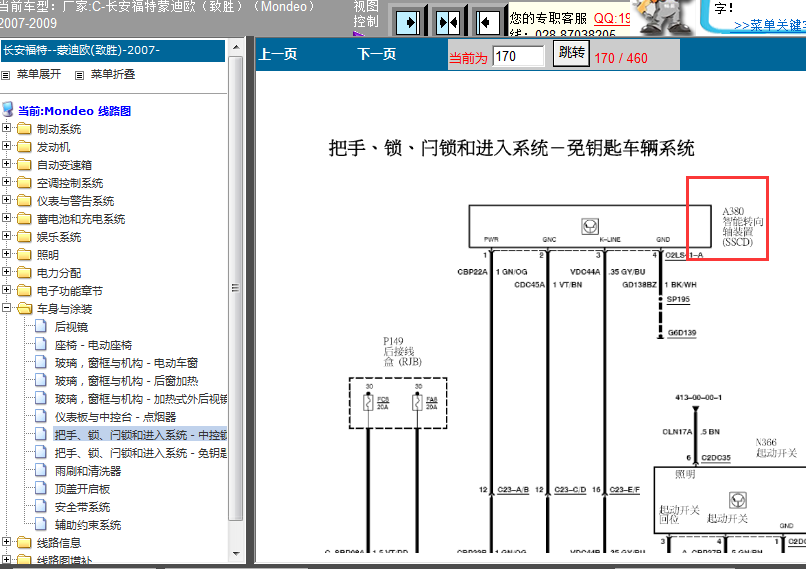The image size is (806, 569).
Task: Click the 照明 folder icon
Action: click(24, 254)
